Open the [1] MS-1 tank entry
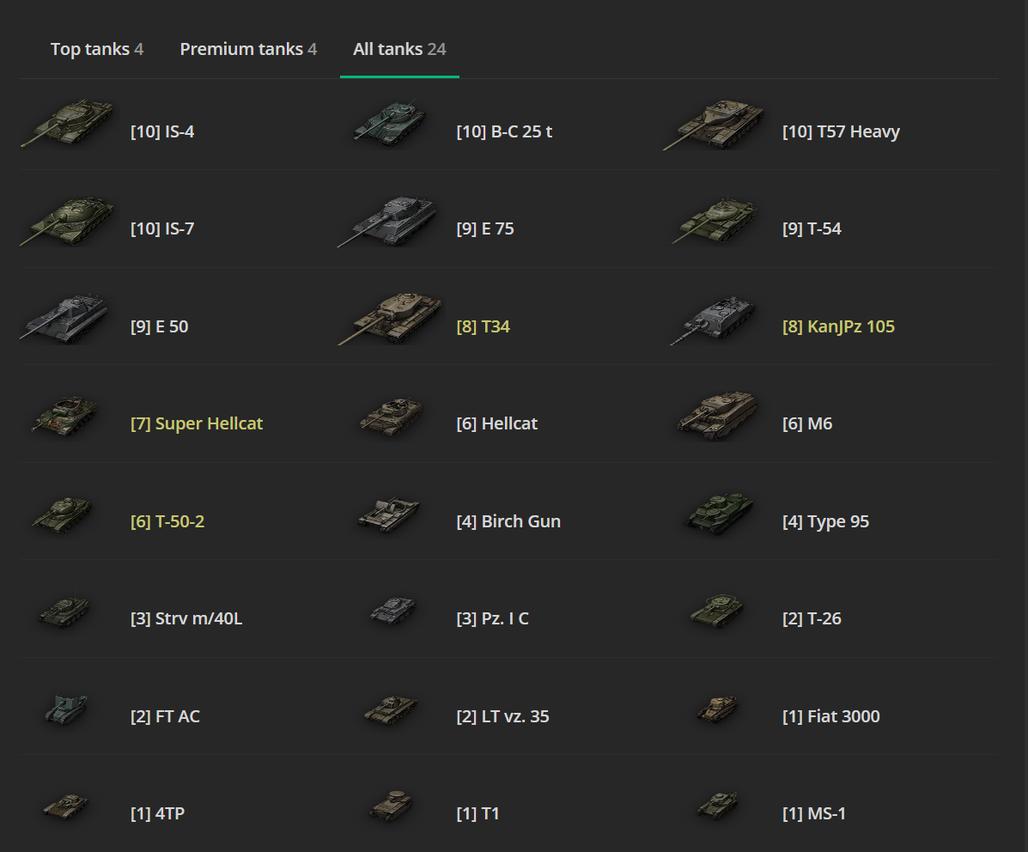The image size is (1028, 852). pyautogui.click(x=813, y=814)
